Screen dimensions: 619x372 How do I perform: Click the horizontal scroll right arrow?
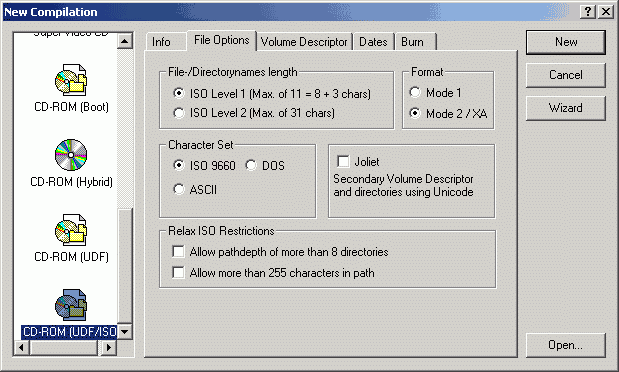[109, 348]
